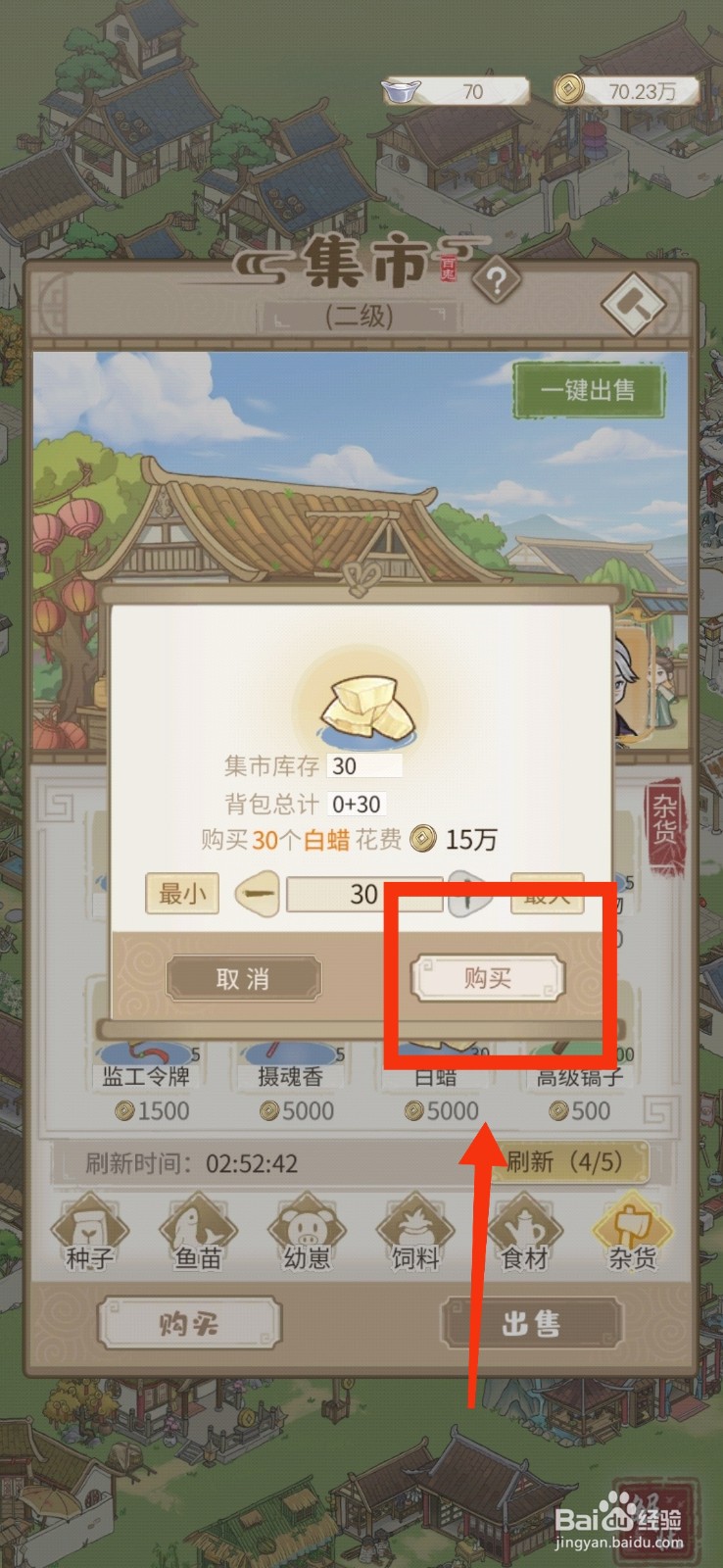
Task: Cancel the purchase with 取消
Action: click(x=243, y=978)
